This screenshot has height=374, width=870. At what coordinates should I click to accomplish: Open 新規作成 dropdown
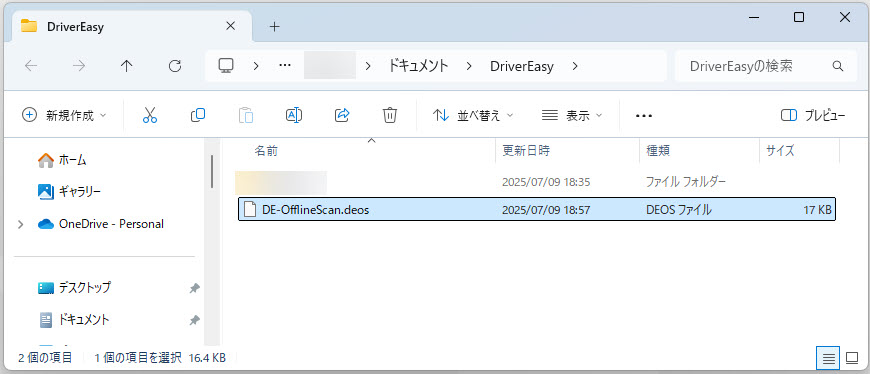(x=64, y=115)
